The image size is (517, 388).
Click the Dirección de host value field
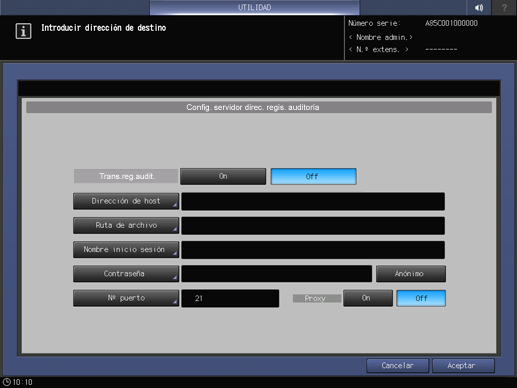tap(313, 201)
